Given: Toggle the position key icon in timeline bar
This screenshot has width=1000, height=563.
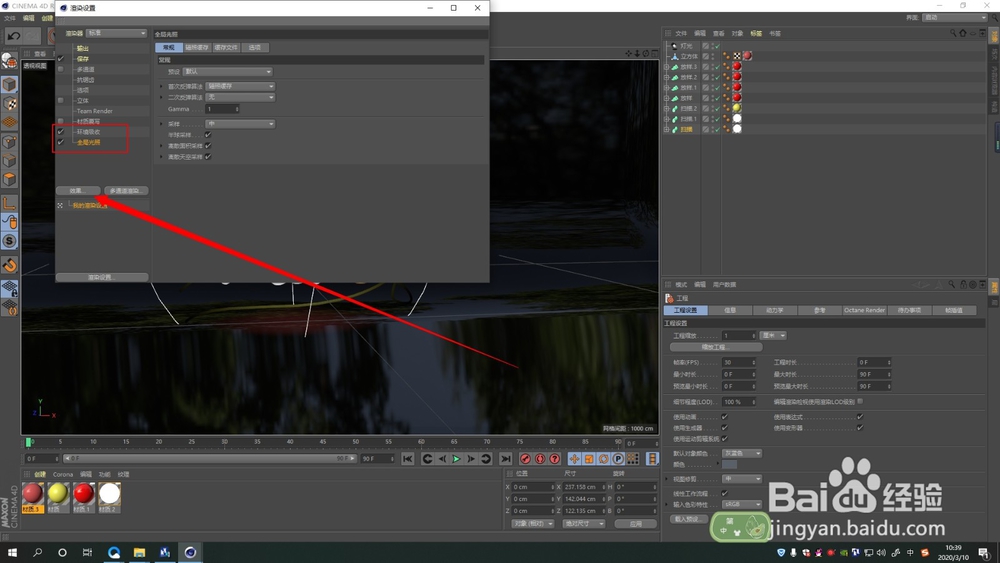Looking at the screenshot, I should [575, 458].
